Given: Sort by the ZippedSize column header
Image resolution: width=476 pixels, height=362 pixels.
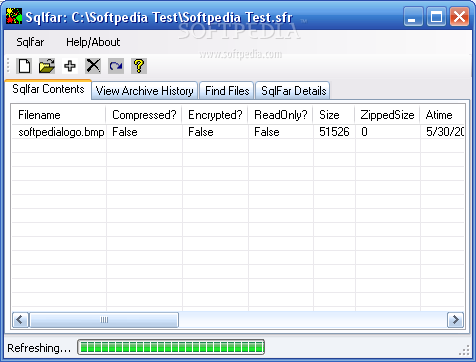Looking at the screenshot, I should tap(387, 115).
